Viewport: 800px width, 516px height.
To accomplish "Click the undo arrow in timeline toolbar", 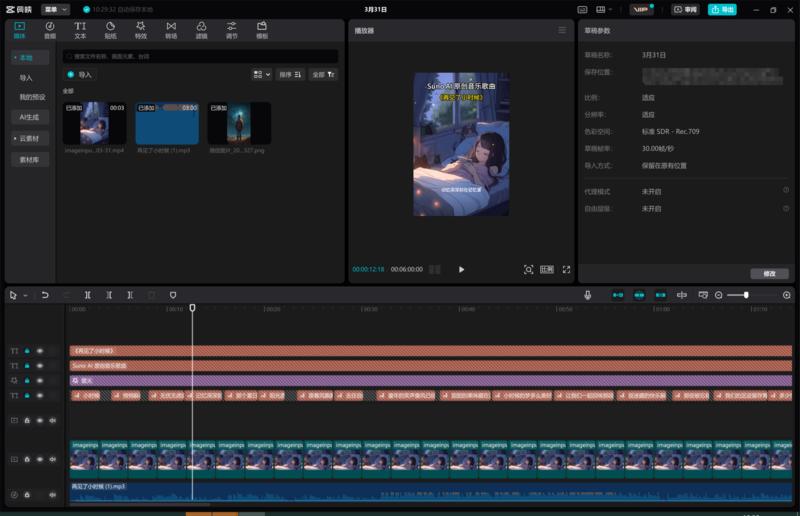I will point(45,295).
